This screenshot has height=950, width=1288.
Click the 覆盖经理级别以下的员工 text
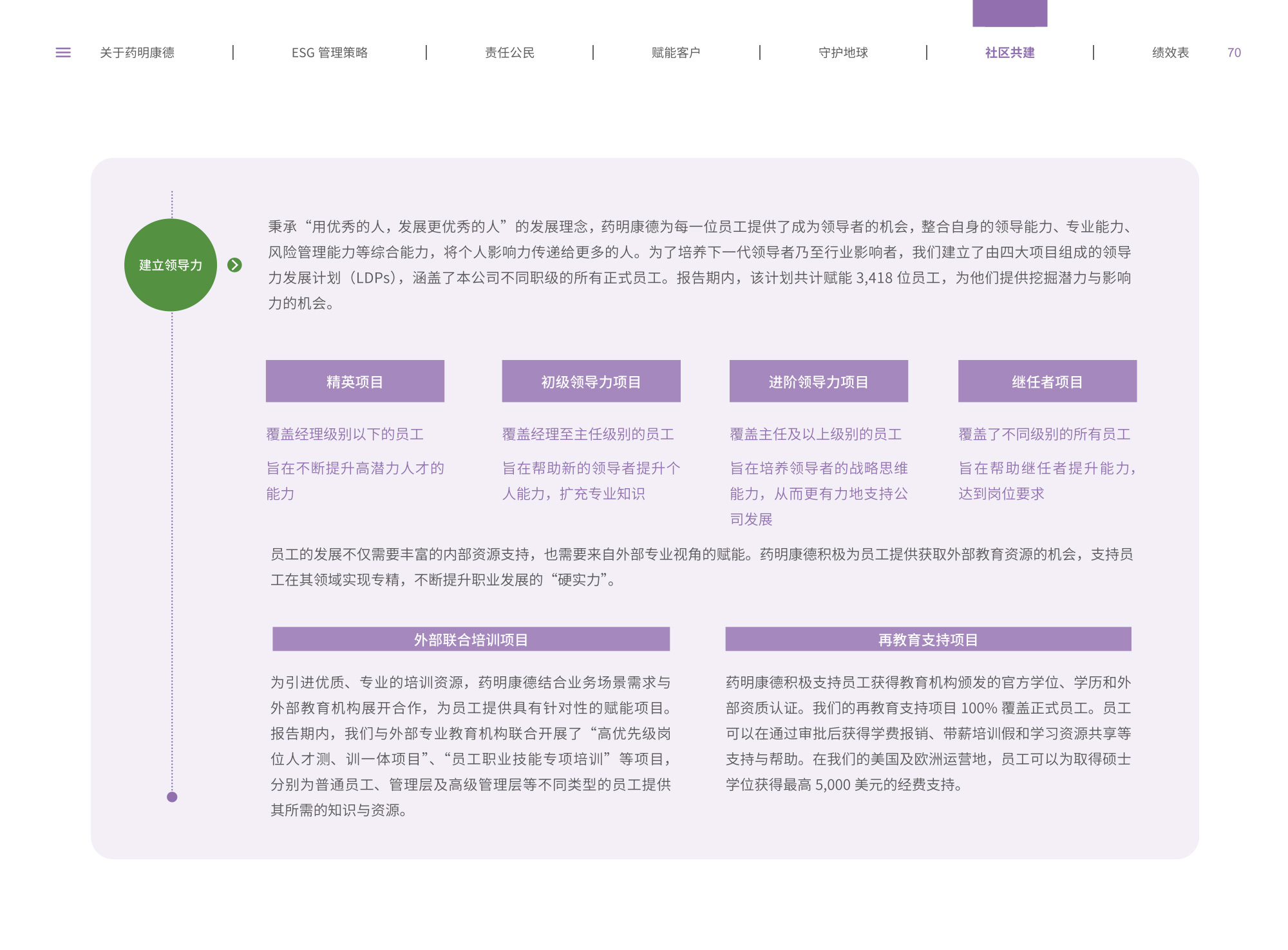coord(345,434)
